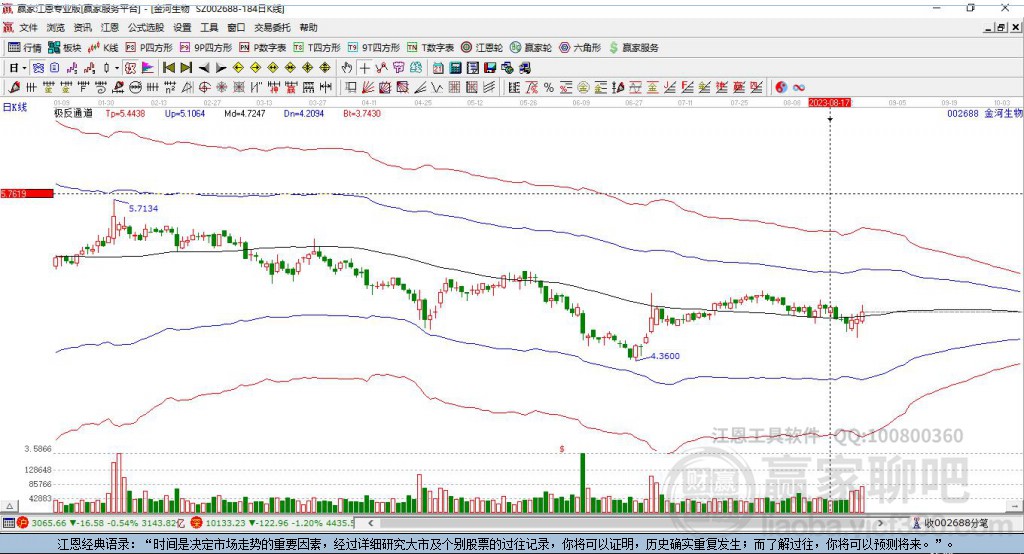Open the 行情 market quotes view
The height and width of the screenshot is (554, 1024).
click(25, 48)
